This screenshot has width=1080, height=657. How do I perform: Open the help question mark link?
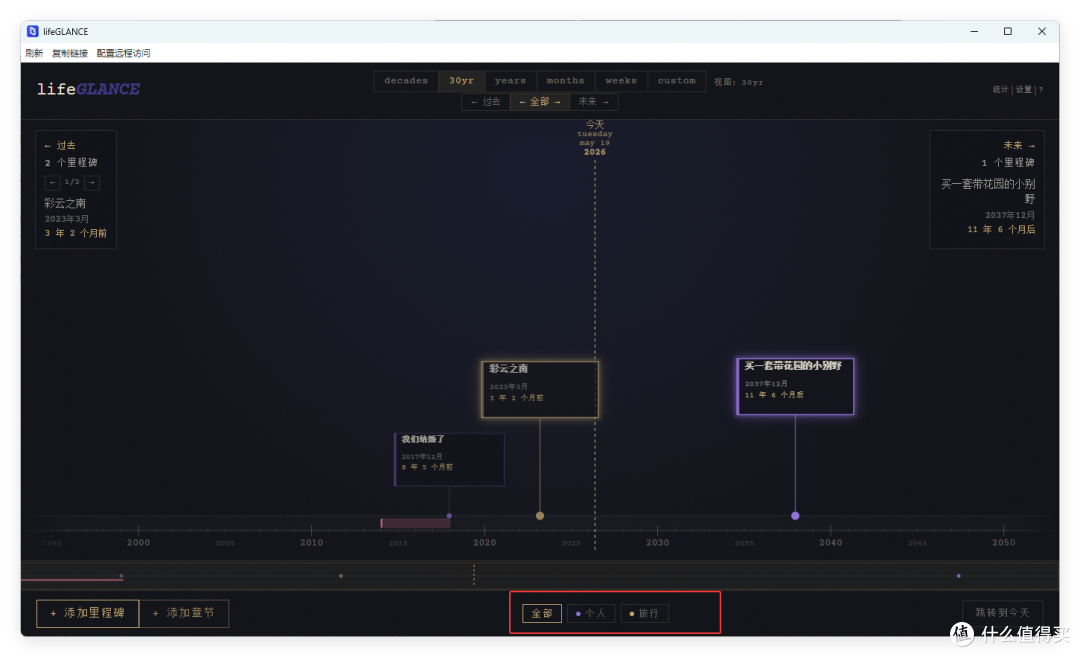pos(1041,90)
